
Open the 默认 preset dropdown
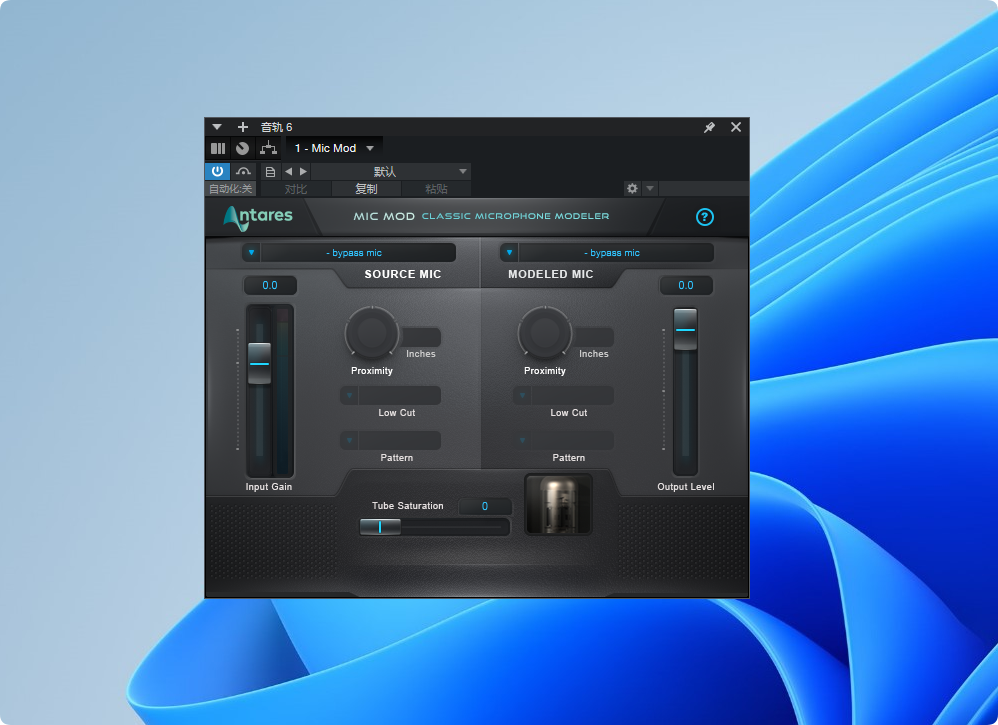point(391,171)
